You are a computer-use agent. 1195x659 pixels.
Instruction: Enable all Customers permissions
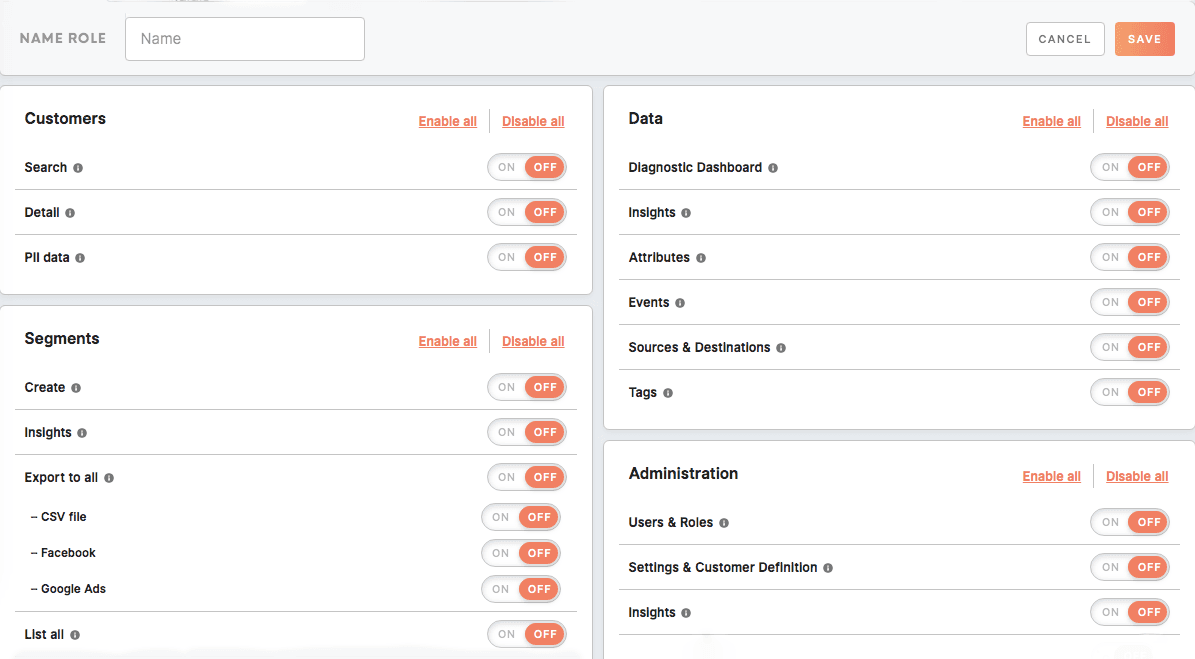click(447, 121)
